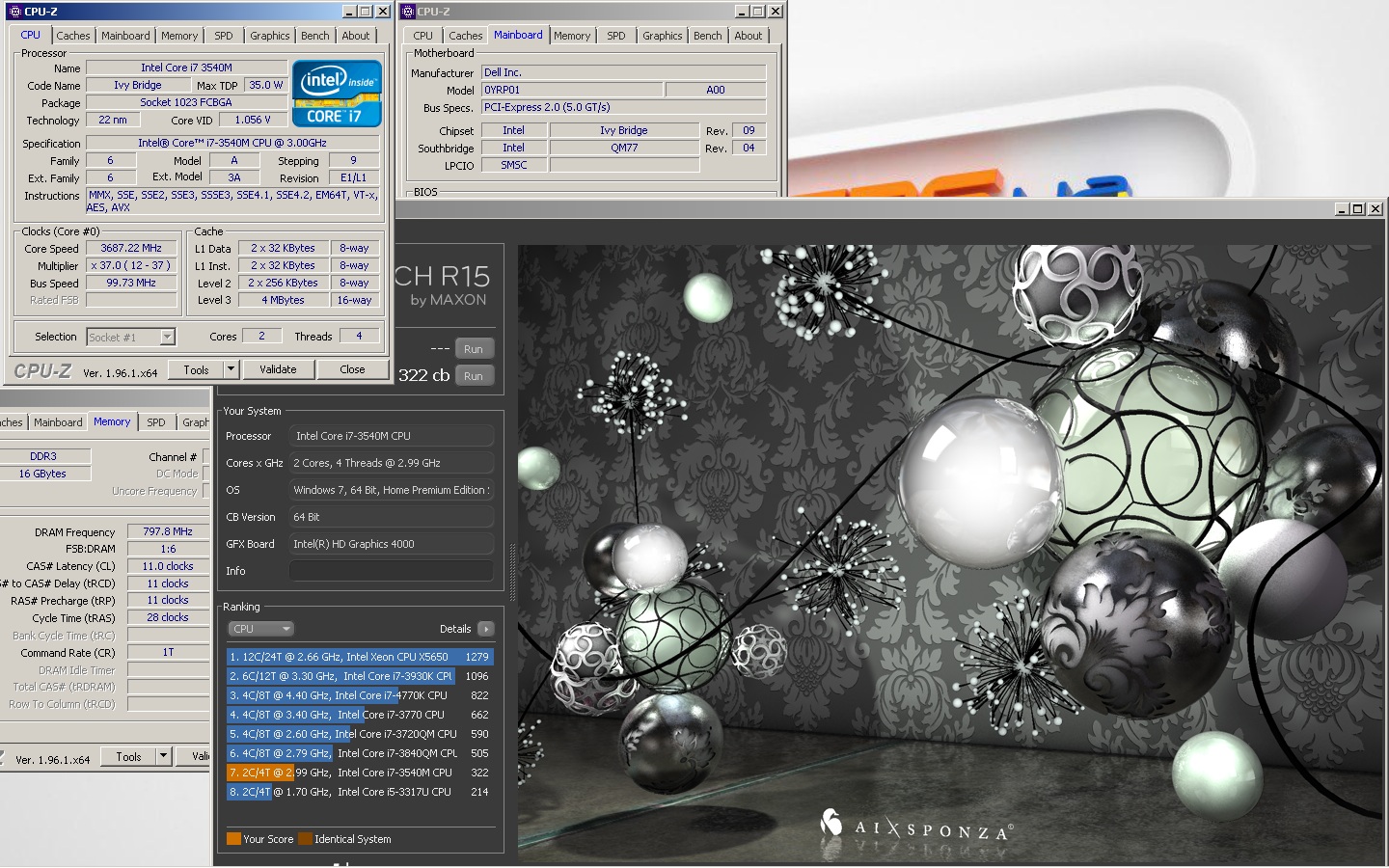Open About tab in the first CPU-Z window
1389x868 pixels.
(356, 36)
